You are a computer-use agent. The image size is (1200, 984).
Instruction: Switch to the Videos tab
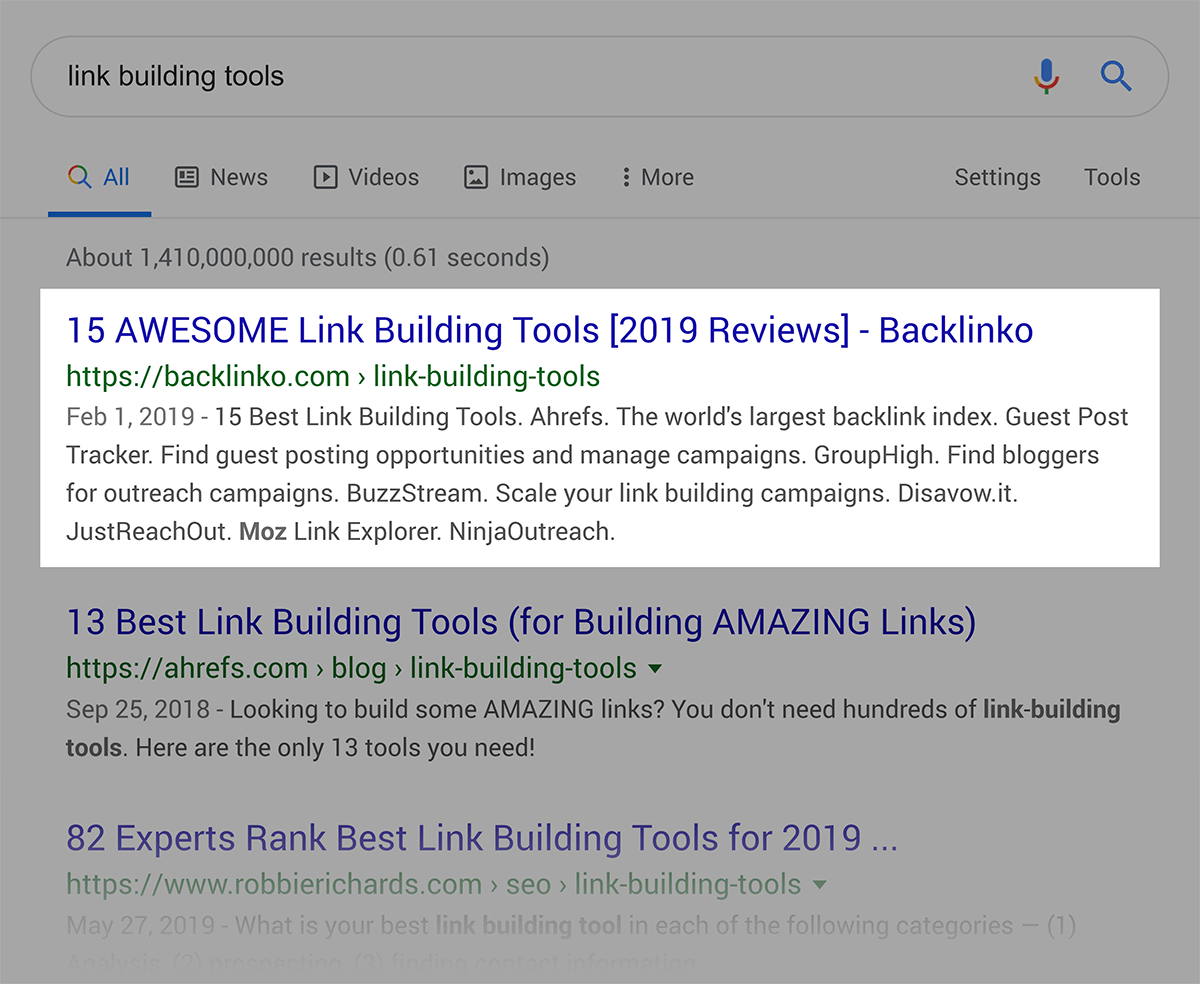(366, 177)
